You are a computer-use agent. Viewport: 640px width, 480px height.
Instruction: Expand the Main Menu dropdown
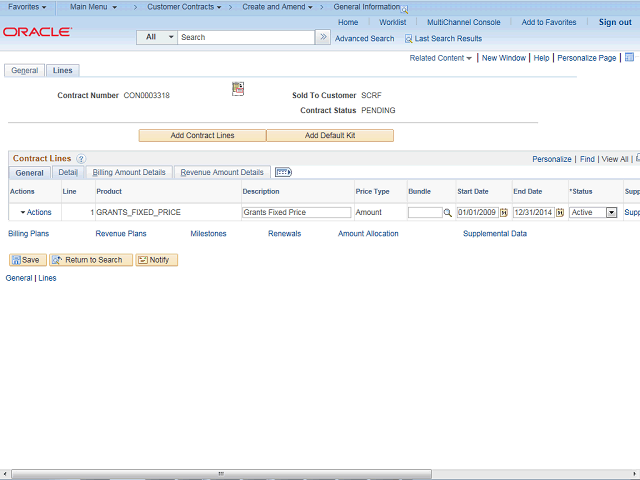pyautogui.click(x=93, y=7)
